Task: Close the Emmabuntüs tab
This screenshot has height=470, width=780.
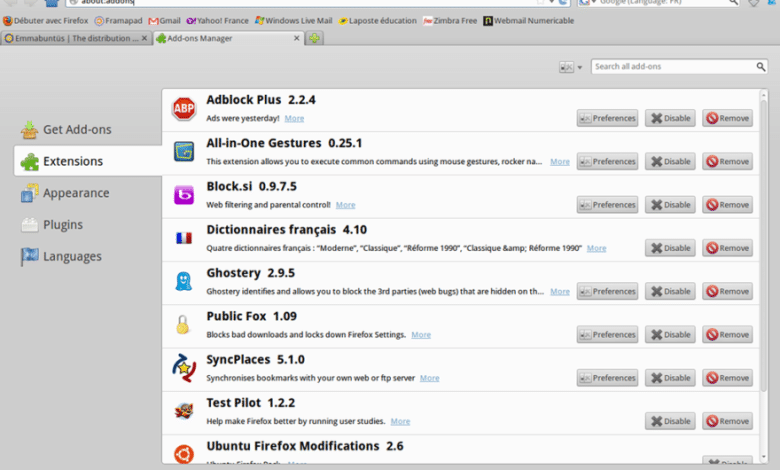Action: pos(144,38)
